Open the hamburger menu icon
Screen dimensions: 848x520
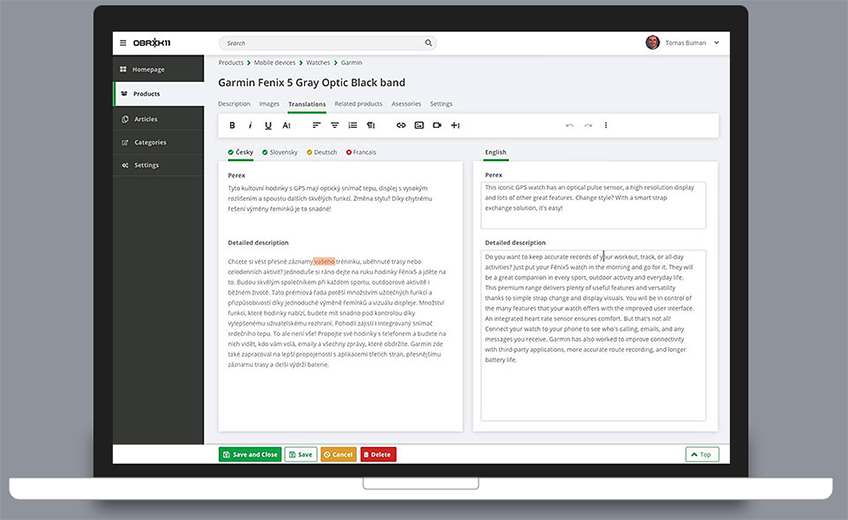coord(123,43)
